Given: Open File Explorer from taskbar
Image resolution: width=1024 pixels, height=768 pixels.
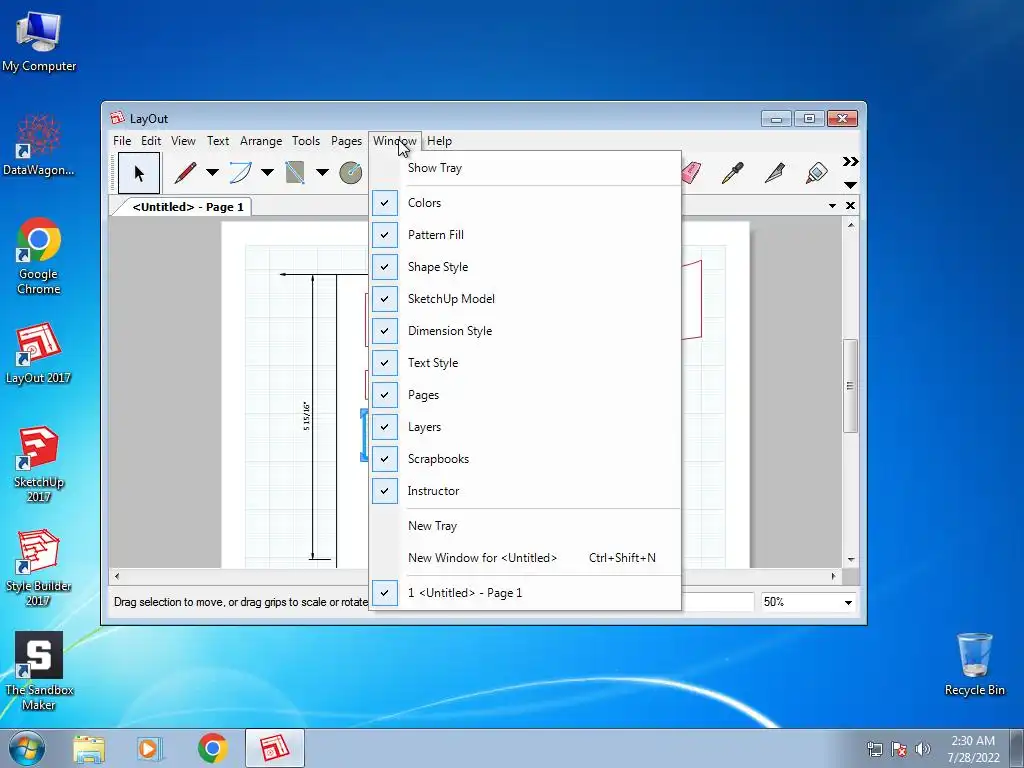Looking at the screenshot, I should pos(89,748).
